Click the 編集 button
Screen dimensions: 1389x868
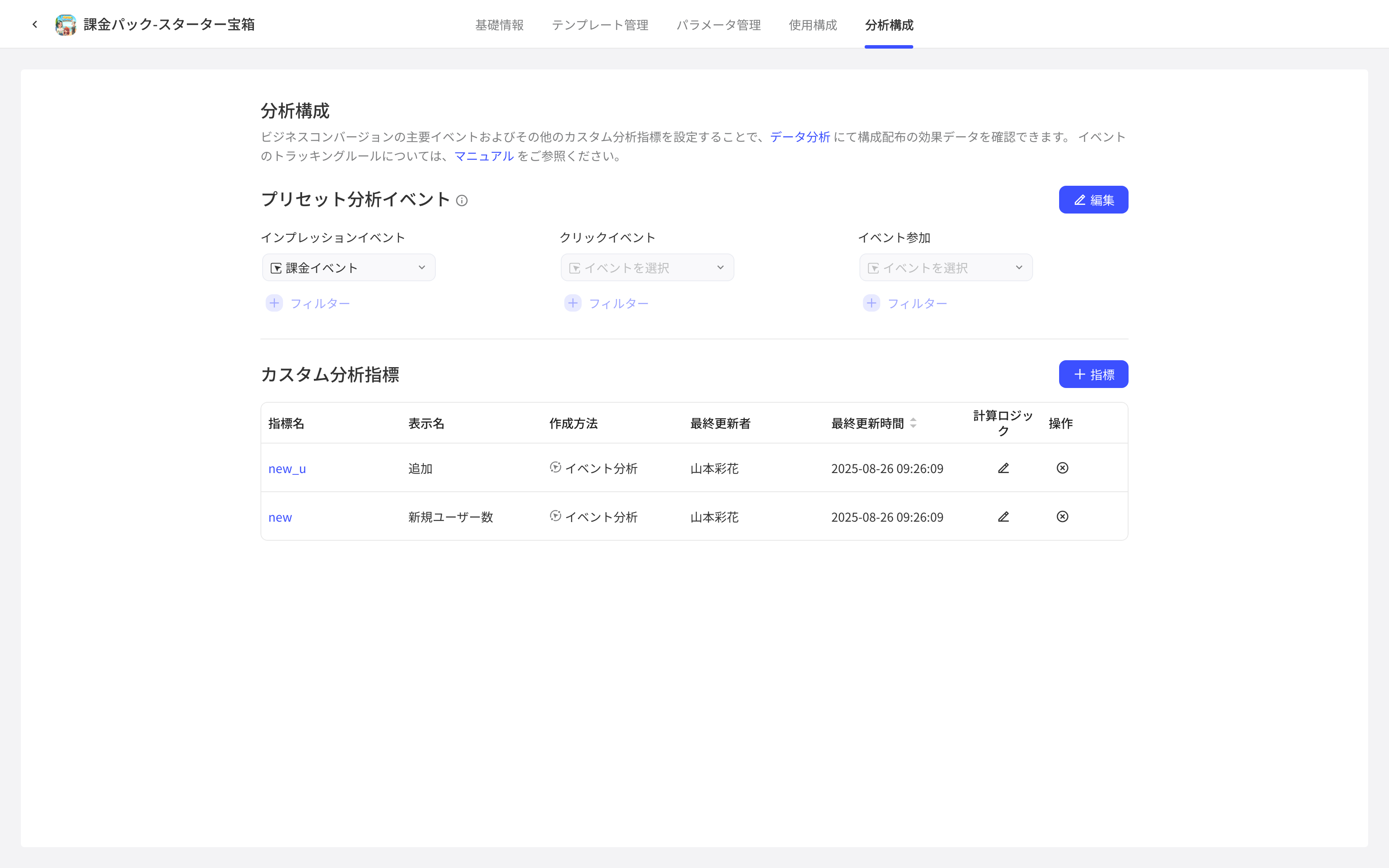click(1093, 200)
